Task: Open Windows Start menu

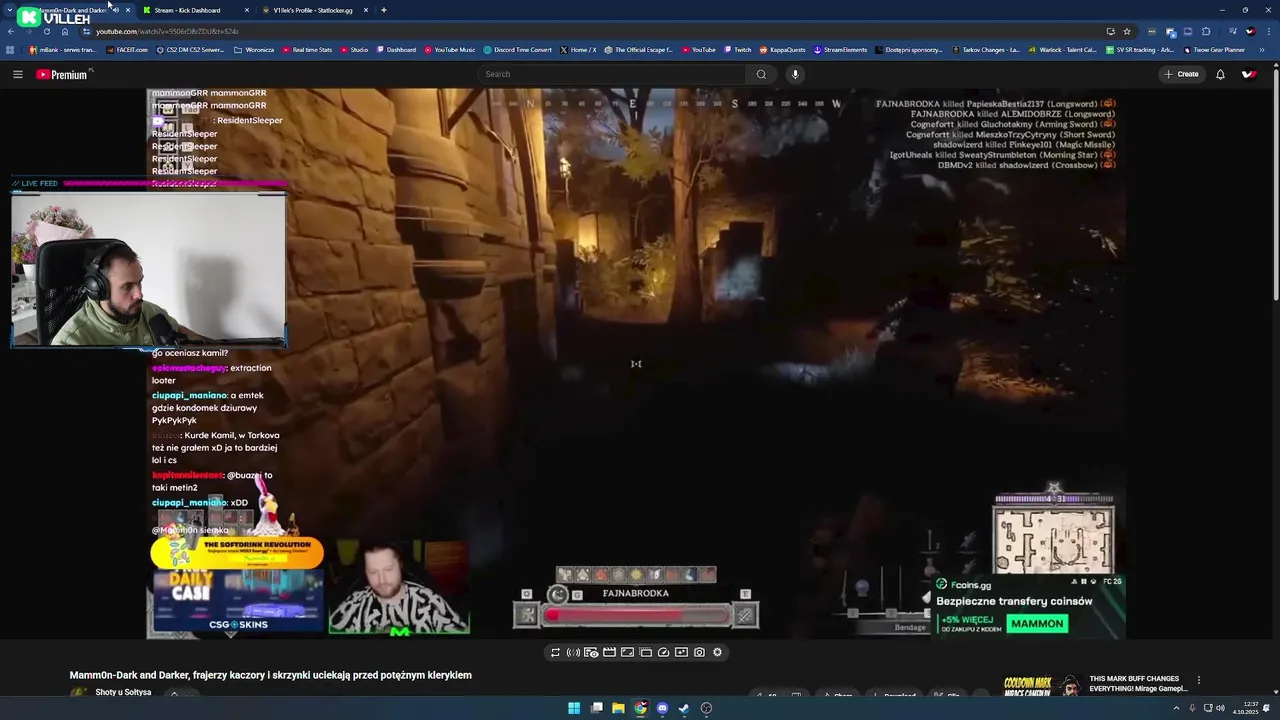Action: 574,708
